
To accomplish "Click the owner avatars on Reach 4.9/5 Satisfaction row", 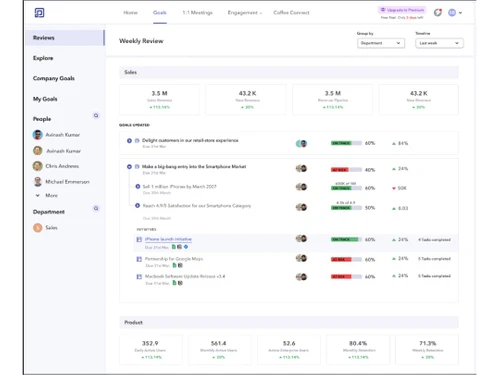I will coord(301,207).
